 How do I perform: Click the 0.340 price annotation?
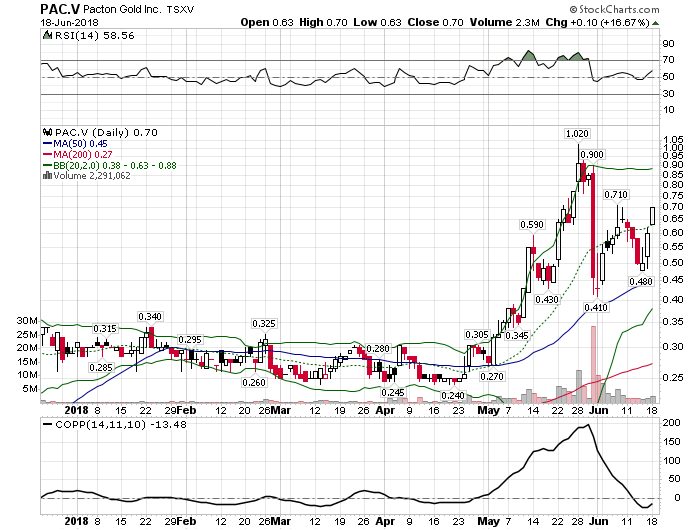(x=150, y=317)
